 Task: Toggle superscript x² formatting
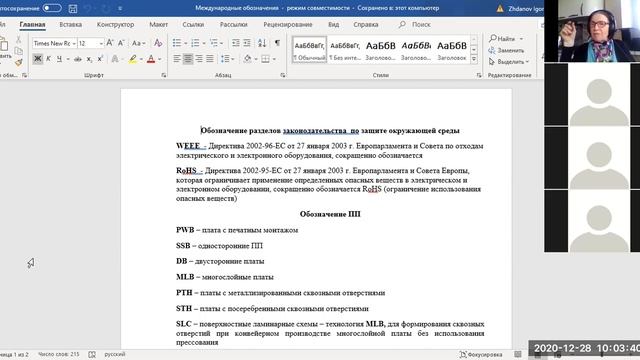(100, 59)
